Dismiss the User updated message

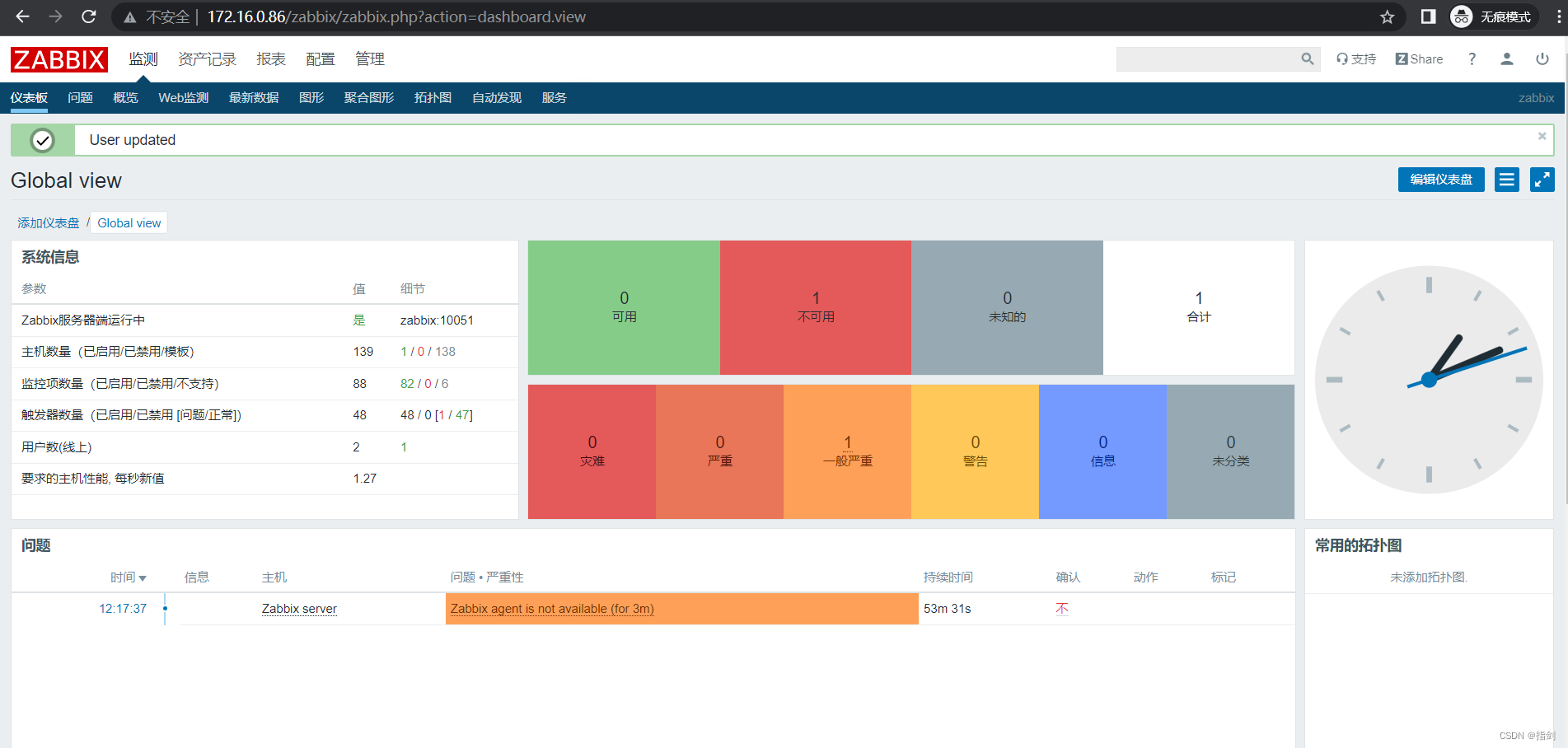point(1542,137)
